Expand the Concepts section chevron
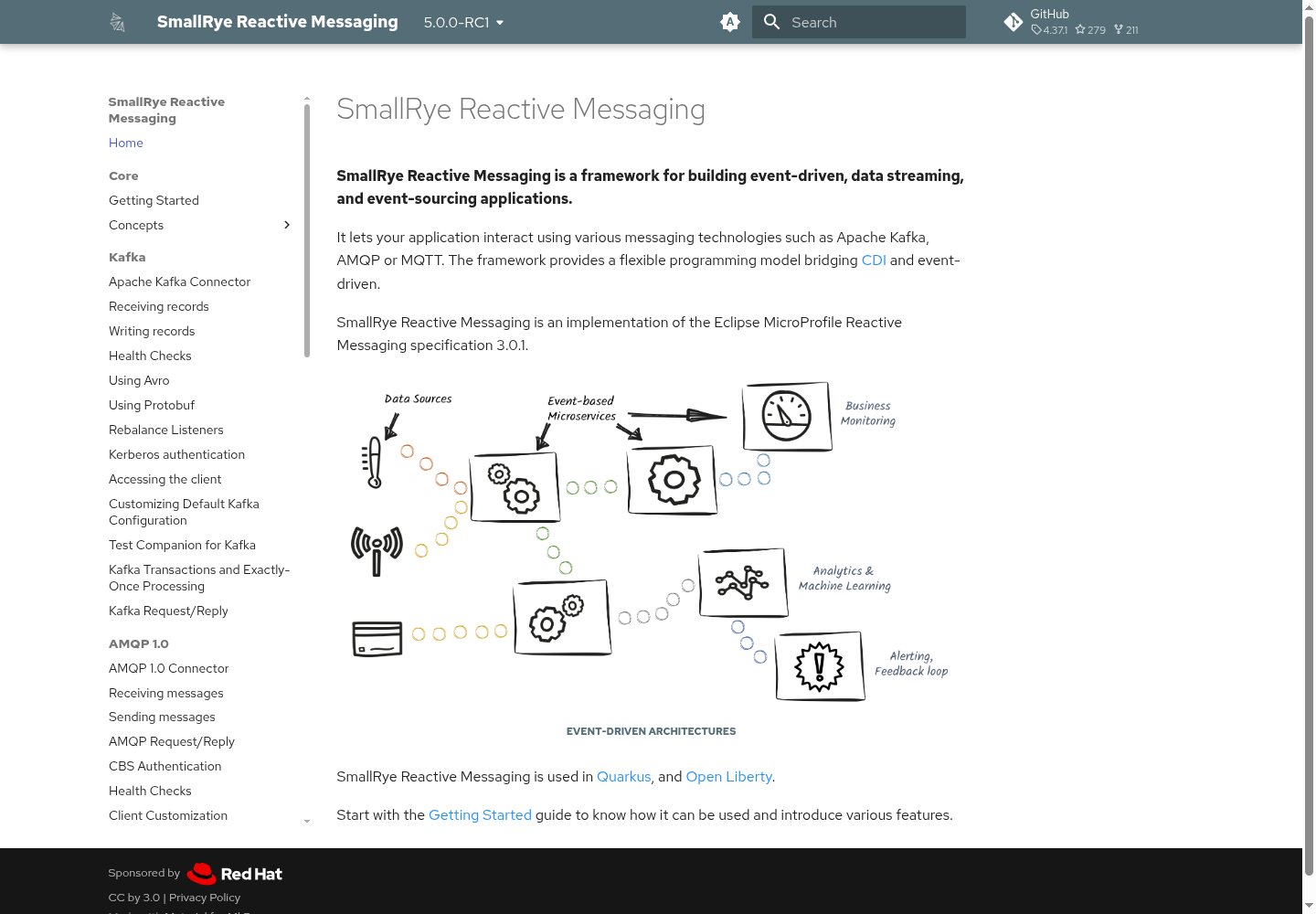Screen dimensions: 1316x914 [287, 225]
